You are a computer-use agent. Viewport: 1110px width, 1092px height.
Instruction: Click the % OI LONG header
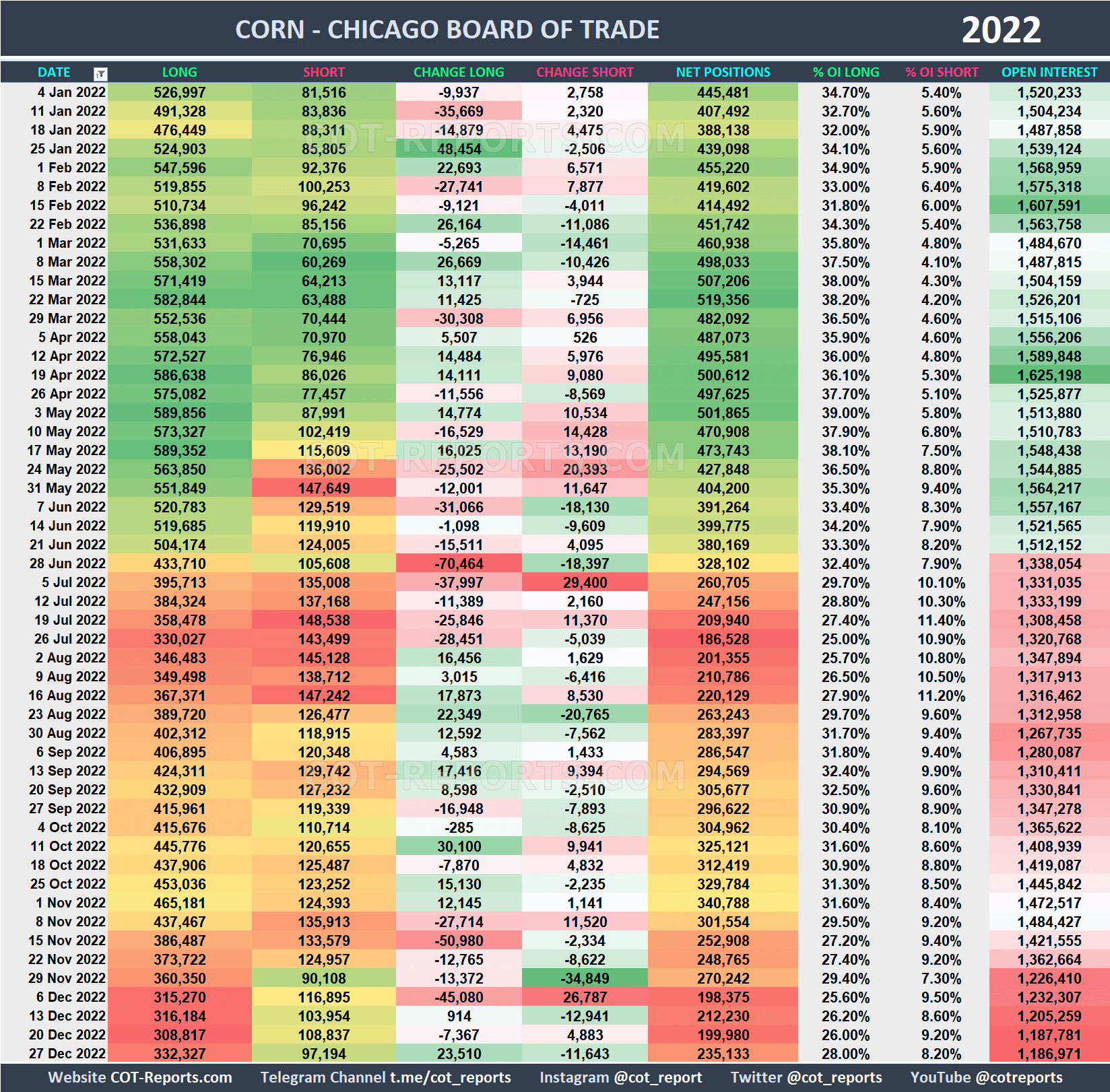coord(846,72)
